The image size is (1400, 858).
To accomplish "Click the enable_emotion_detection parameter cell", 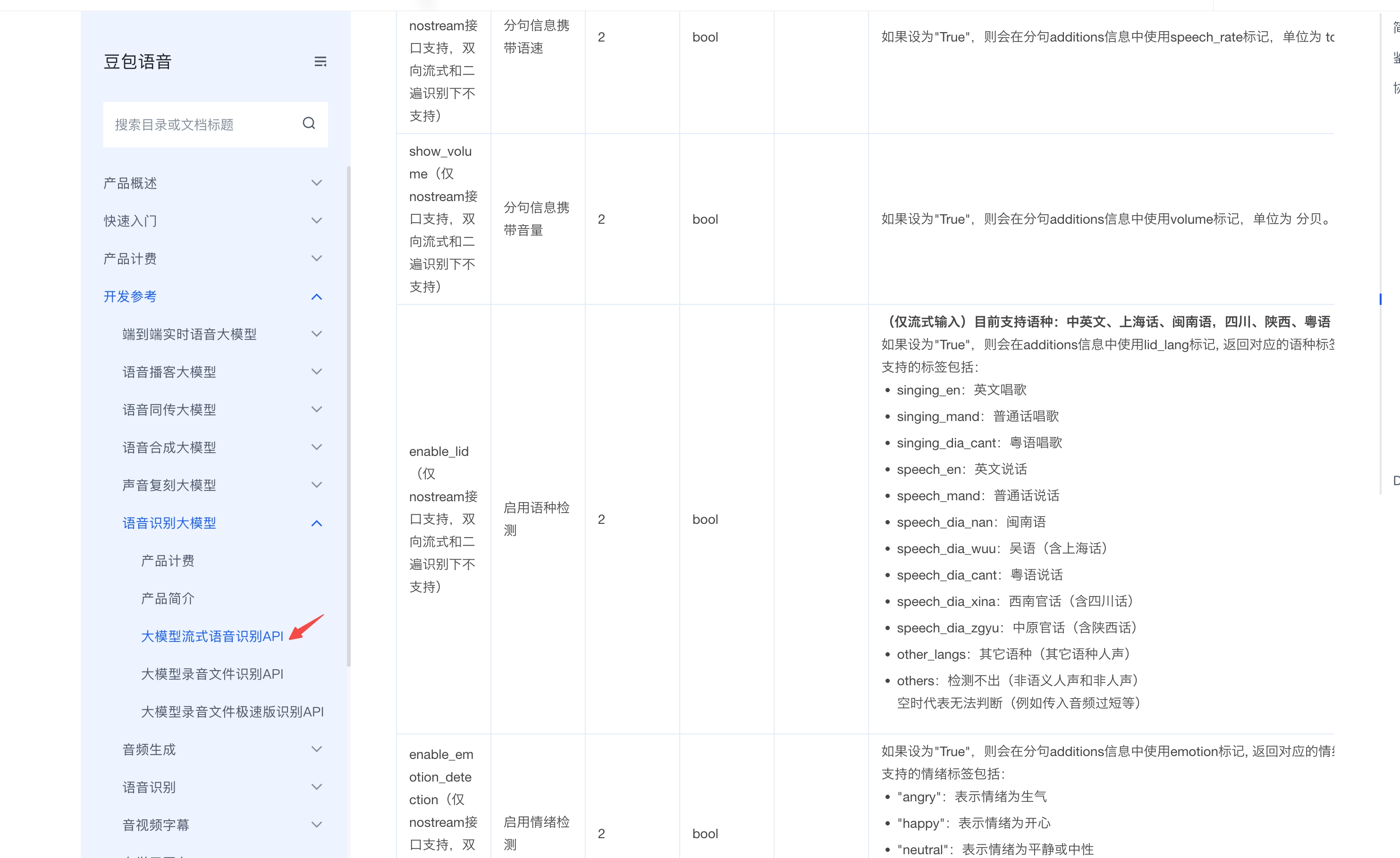I will 443,797.
